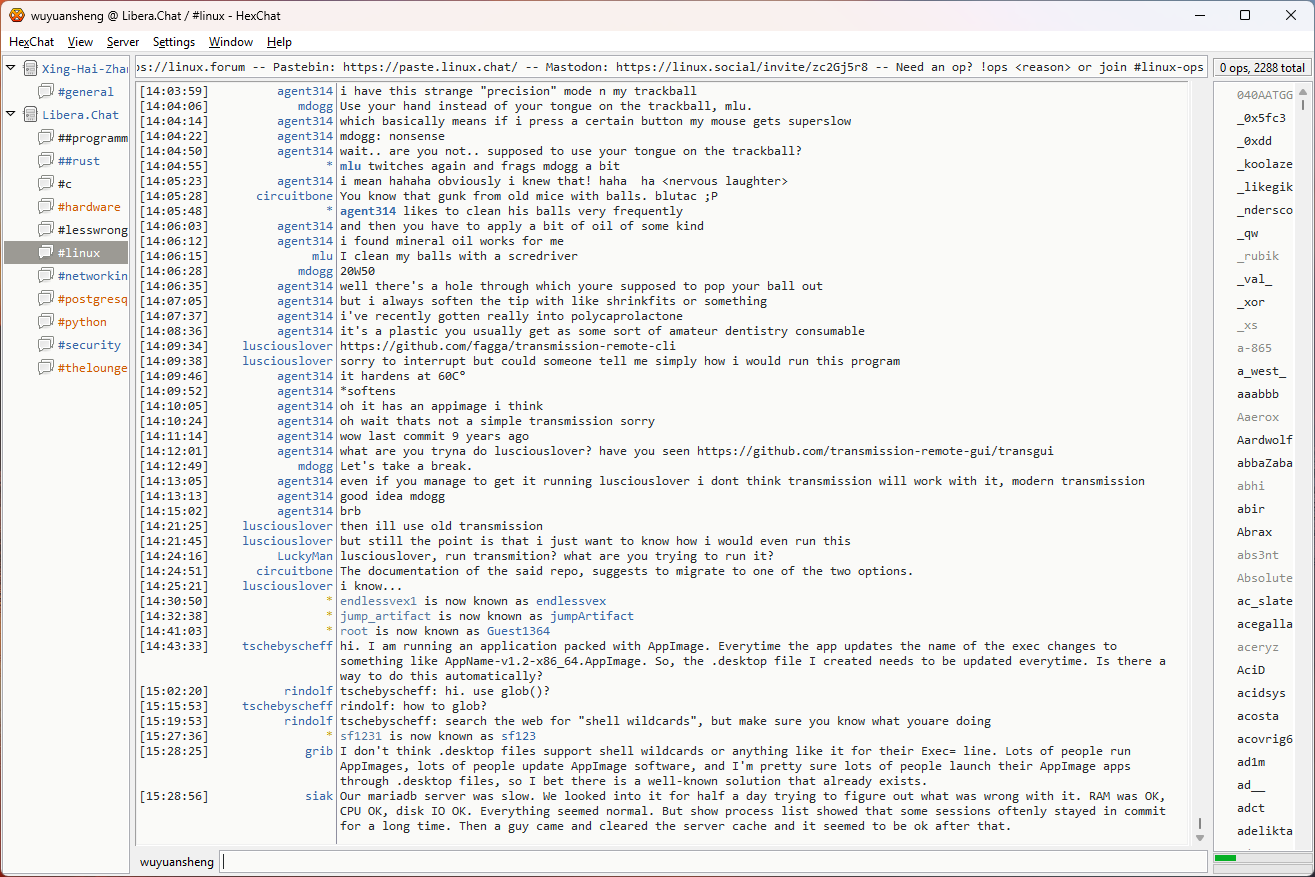This screenshot has width=1315, height=877.
Task: Click the Libera.Chat server network icon
Action: pos(30,115)
